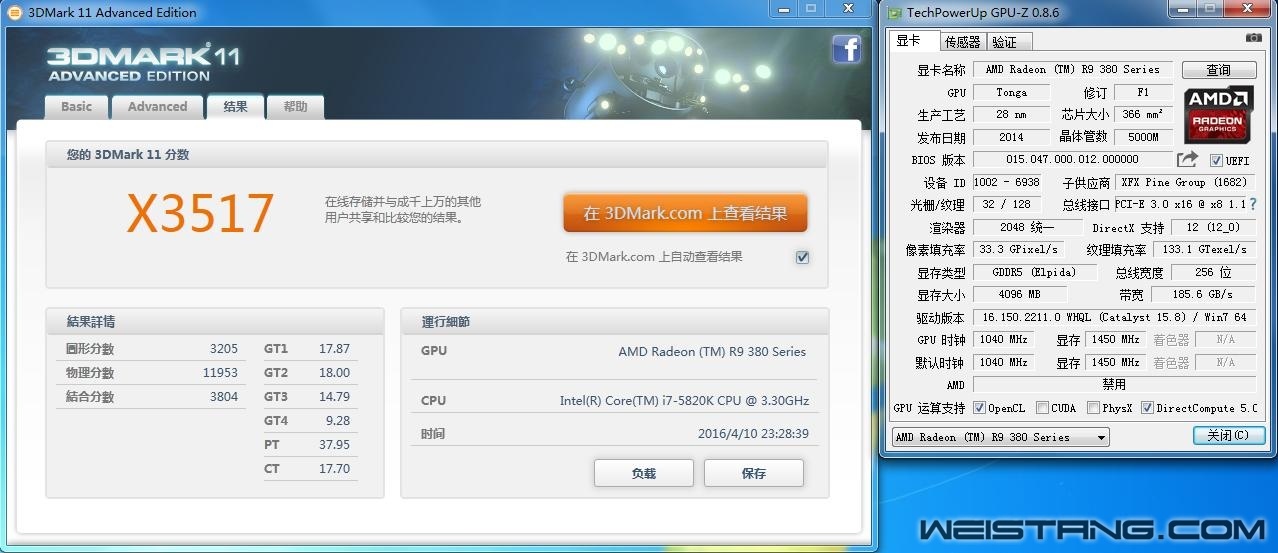Click the GPU field showing Tonga
Image resolution: width=1278 pixels, height=553 pixels.
tap(1011, 92)
